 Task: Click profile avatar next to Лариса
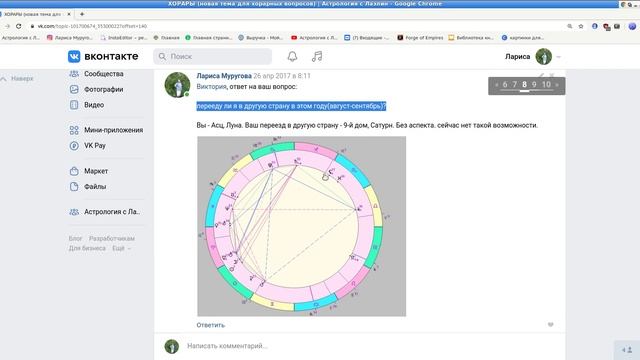[x=544, y=56]
